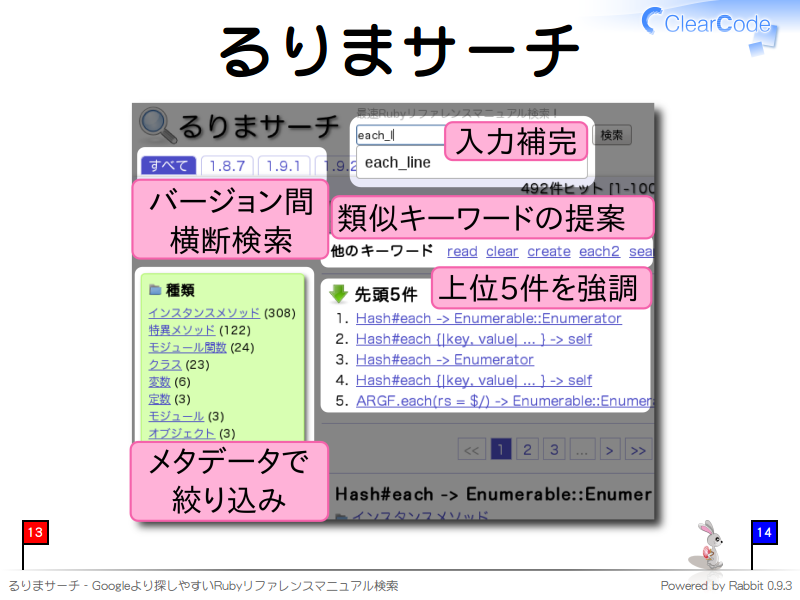Go to pagination page 3
Viewport: 800px width, 600px height.
[x=554, y=449]
